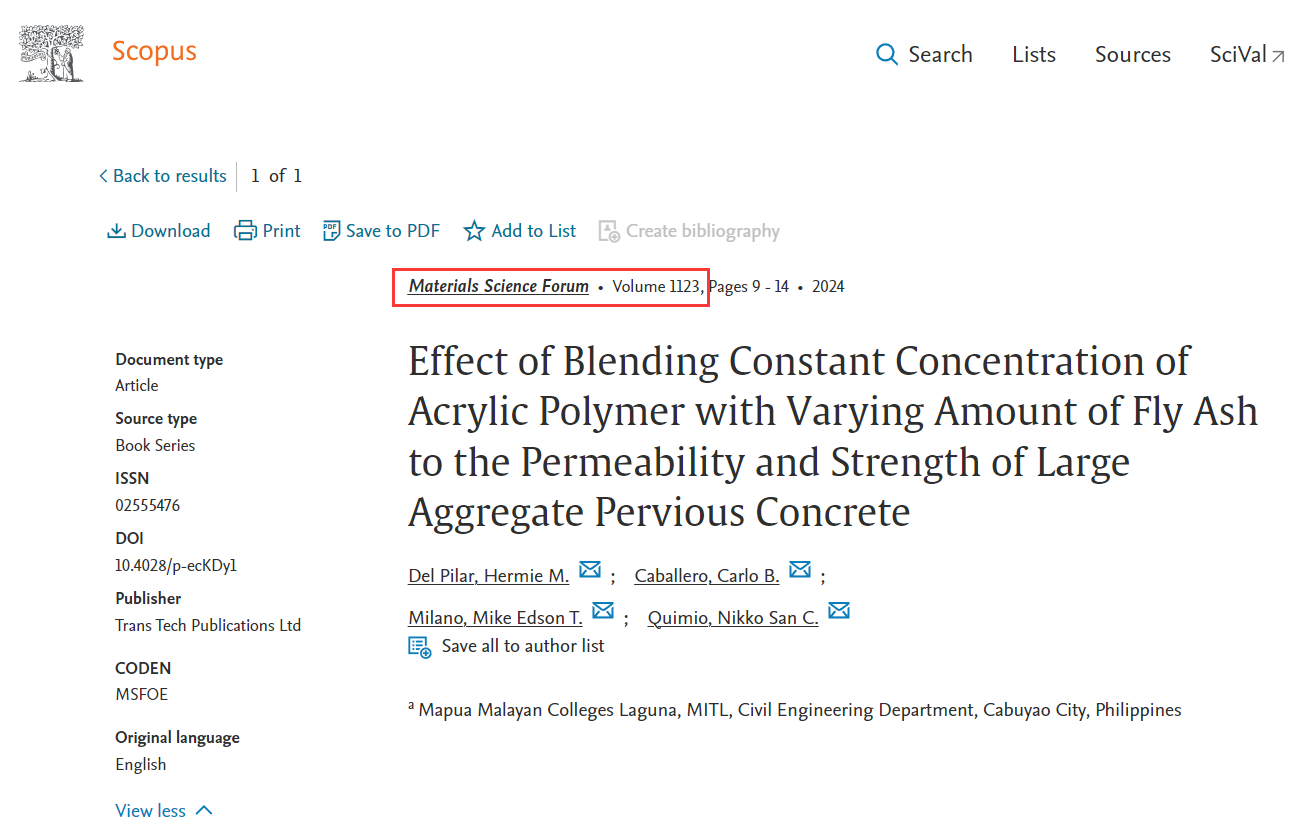Click envelope icon beside Quimio, Nikko San C.
1293x829 pixels.
pyautogui.click(x=839, y=611)
